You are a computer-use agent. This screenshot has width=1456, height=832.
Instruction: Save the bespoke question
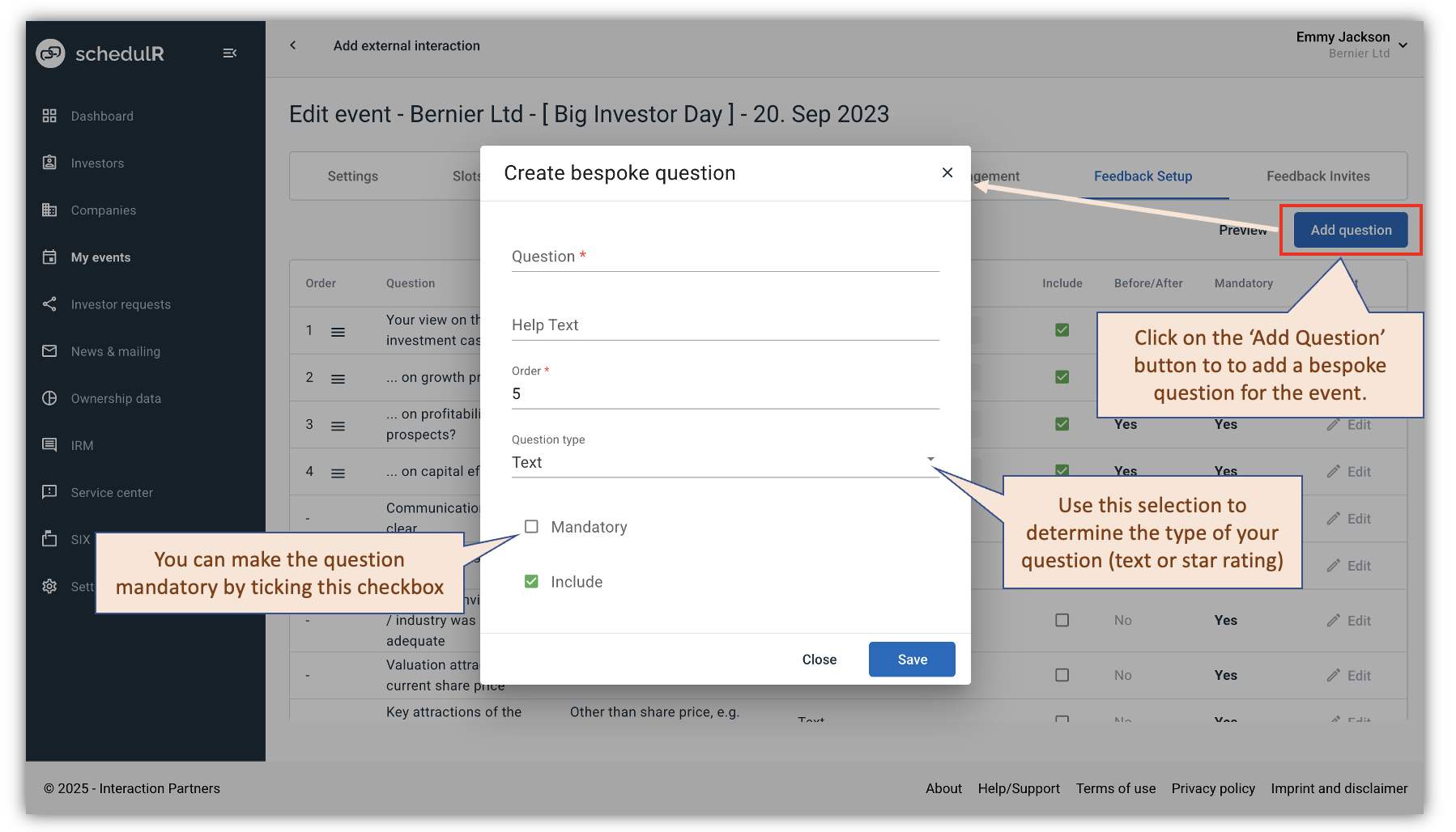tap(911, 659)
